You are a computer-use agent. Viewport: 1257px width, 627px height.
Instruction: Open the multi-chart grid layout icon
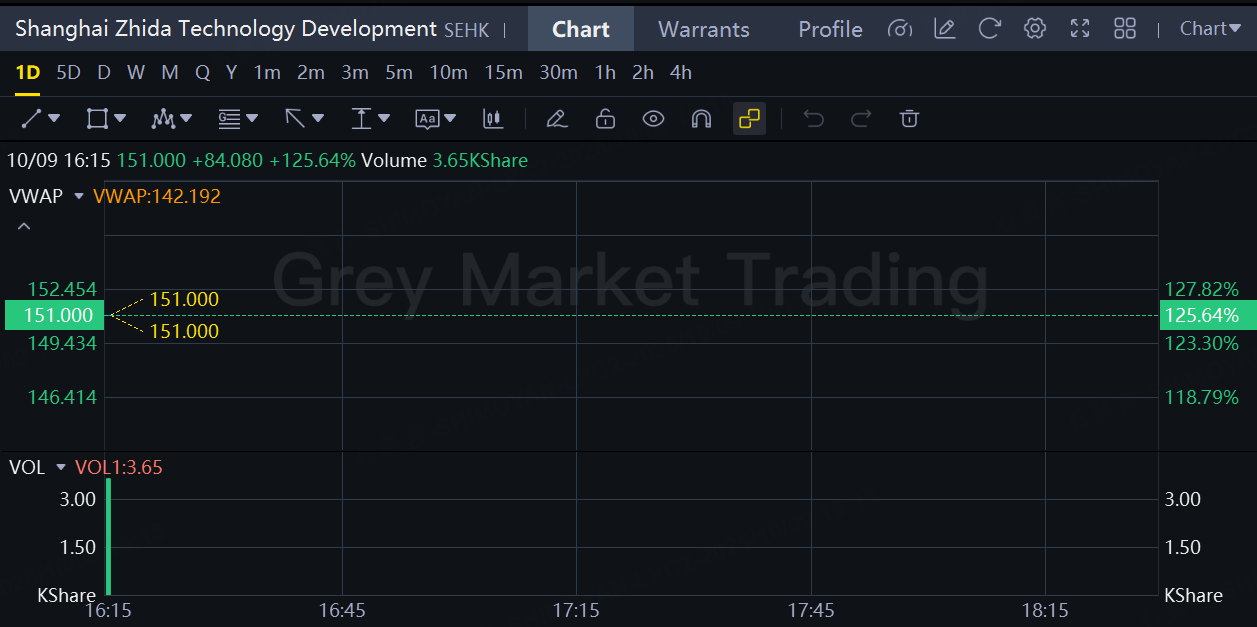(x=1125, y=28)
